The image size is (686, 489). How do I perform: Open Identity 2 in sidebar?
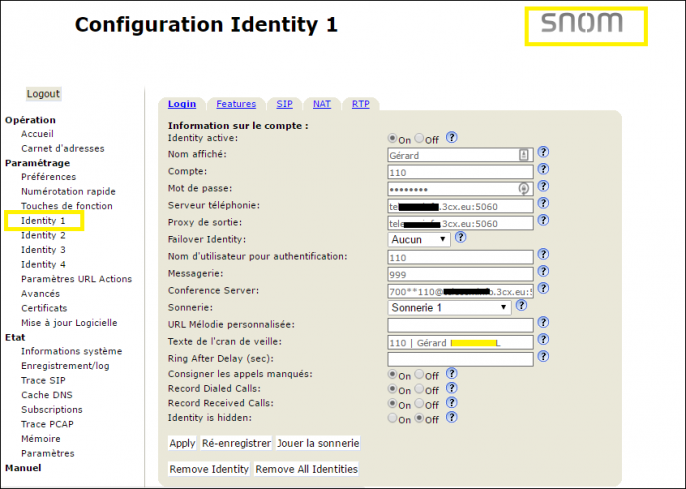(43, 235)
